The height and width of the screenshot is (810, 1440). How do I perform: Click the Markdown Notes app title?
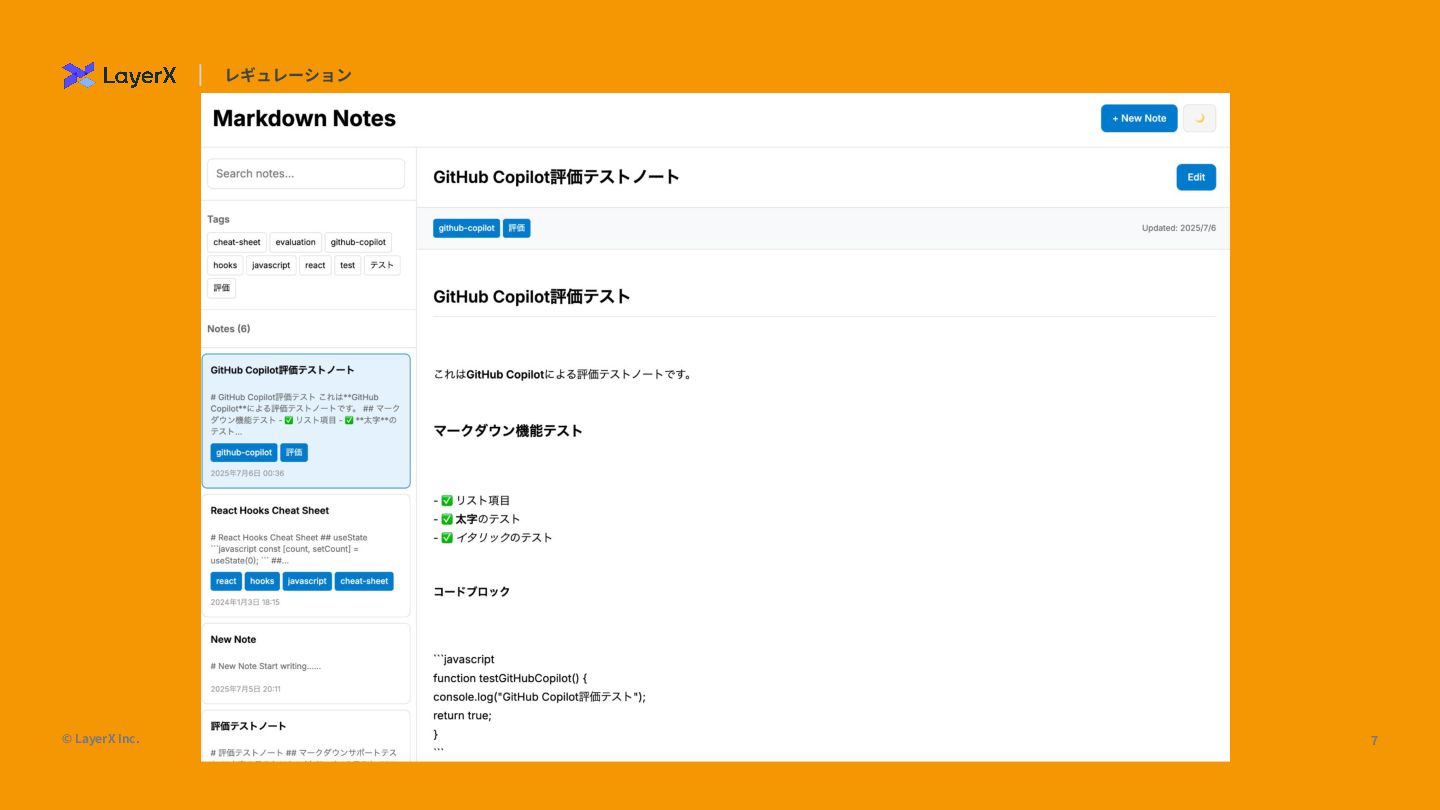coord(304,118)
